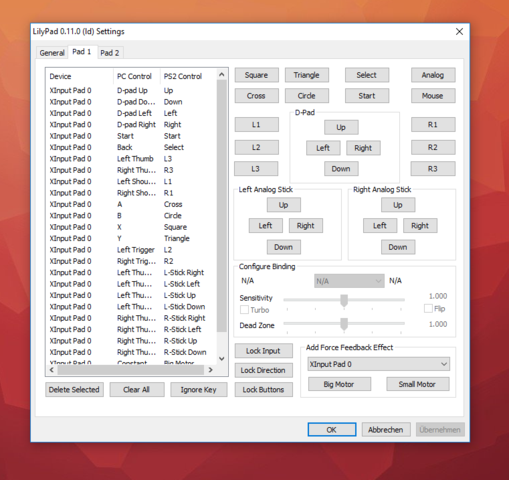The height and width of the screenshot is (480, 509).
Task: Click the Circle binding button
Action: click(307, 96)
